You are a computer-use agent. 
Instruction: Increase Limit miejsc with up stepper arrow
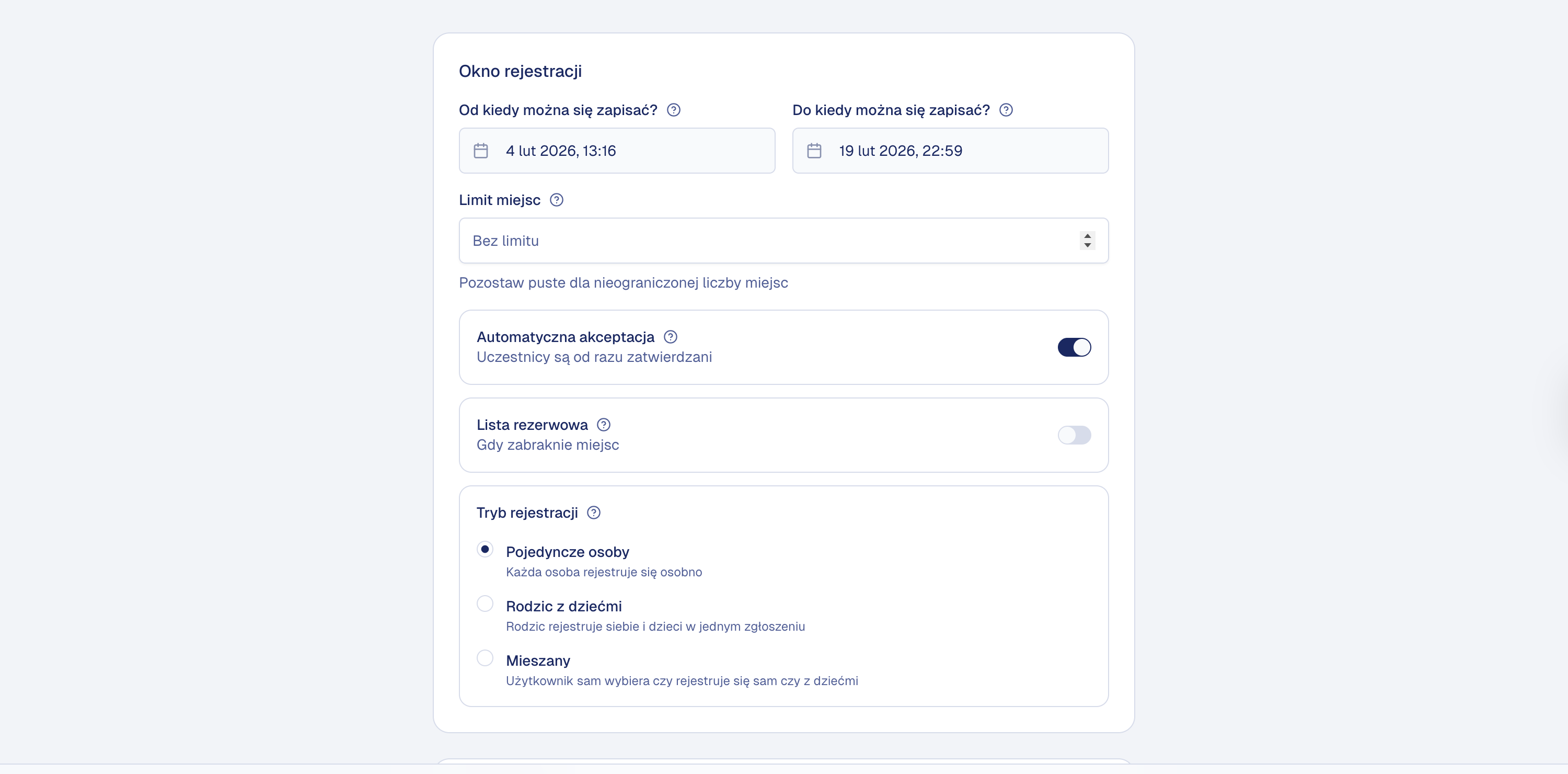(1088, 236)
